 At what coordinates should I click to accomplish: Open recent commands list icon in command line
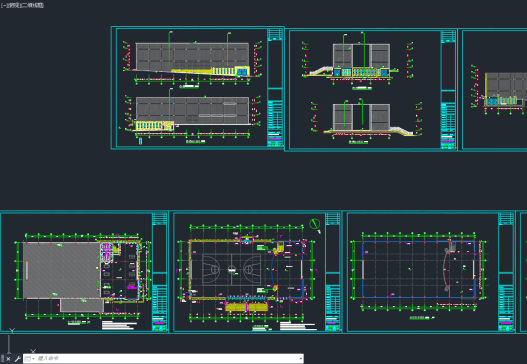click(x=29, y=359)
